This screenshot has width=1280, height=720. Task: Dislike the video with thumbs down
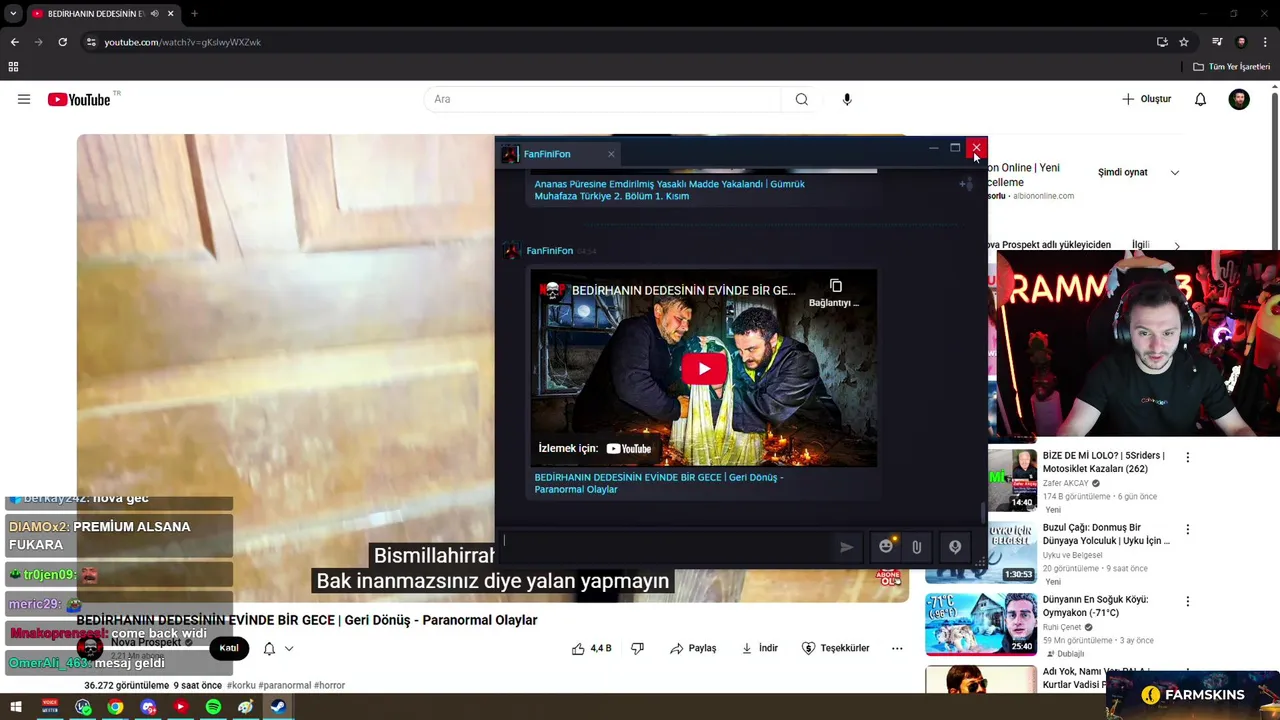(x=637, y=648)
